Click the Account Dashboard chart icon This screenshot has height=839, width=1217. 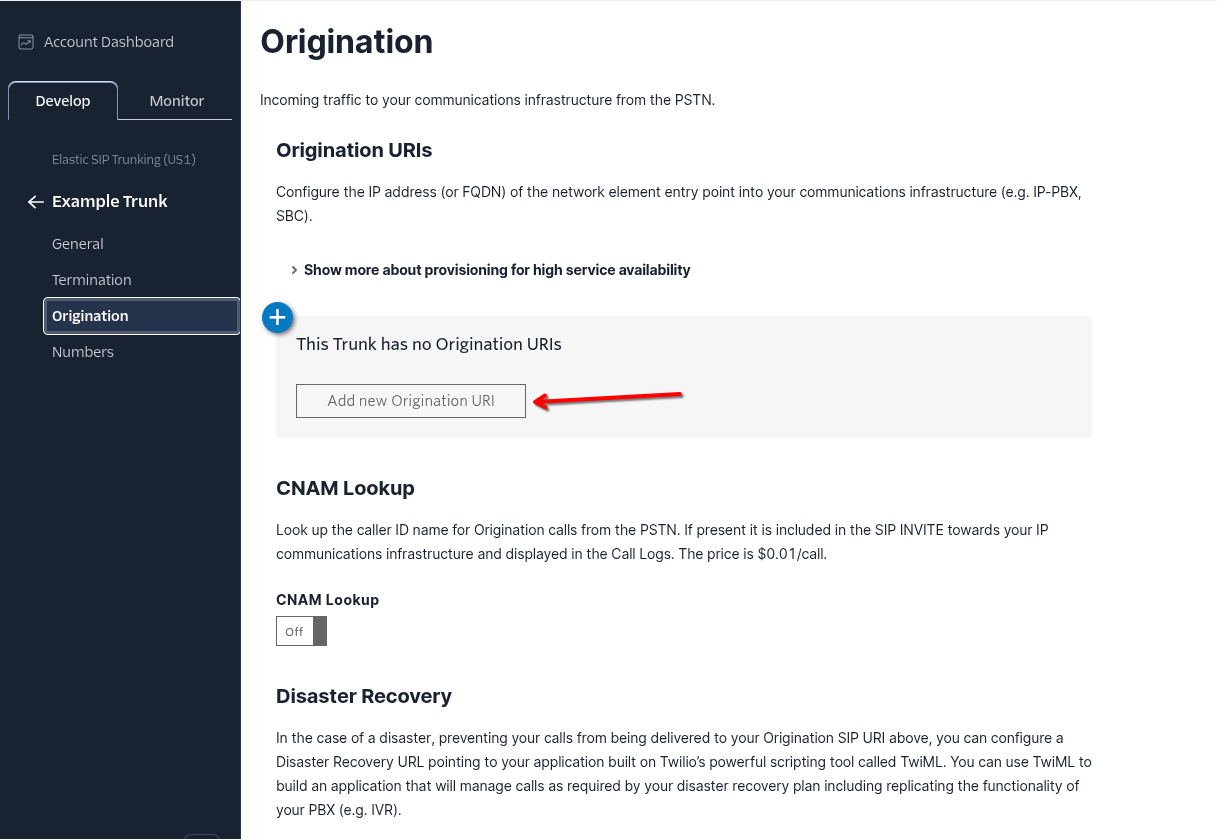[26, 42]
